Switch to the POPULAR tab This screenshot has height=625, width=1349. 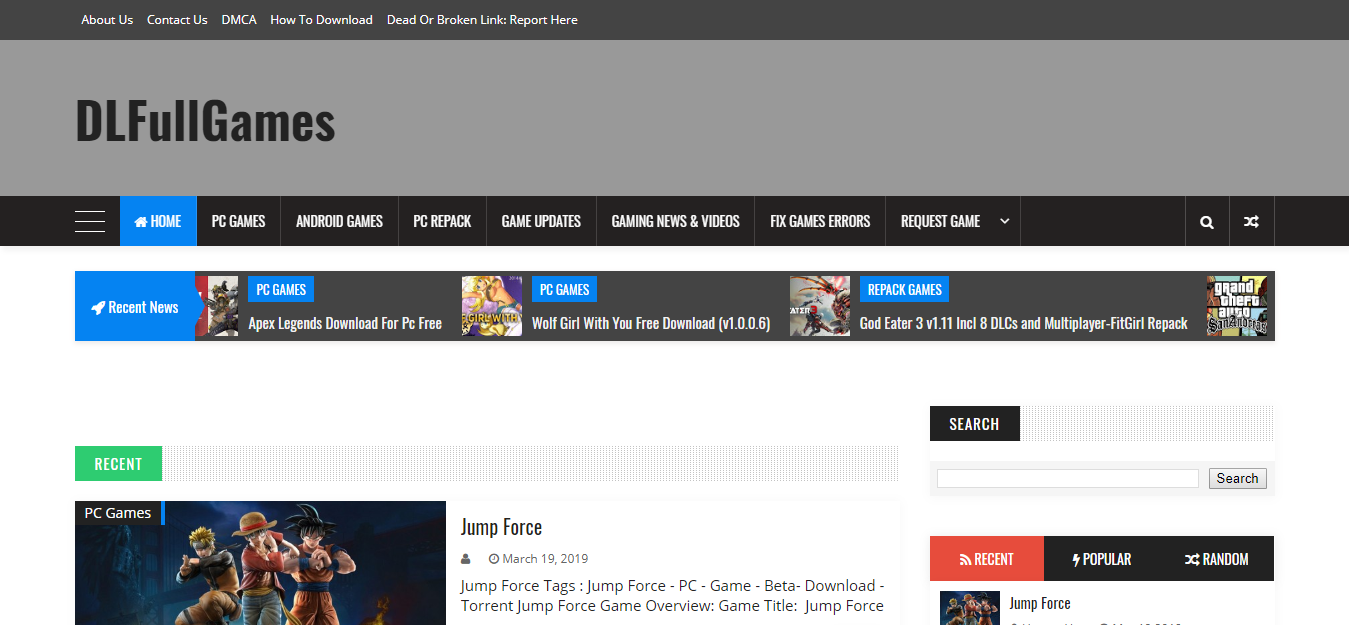point(1104,558)
